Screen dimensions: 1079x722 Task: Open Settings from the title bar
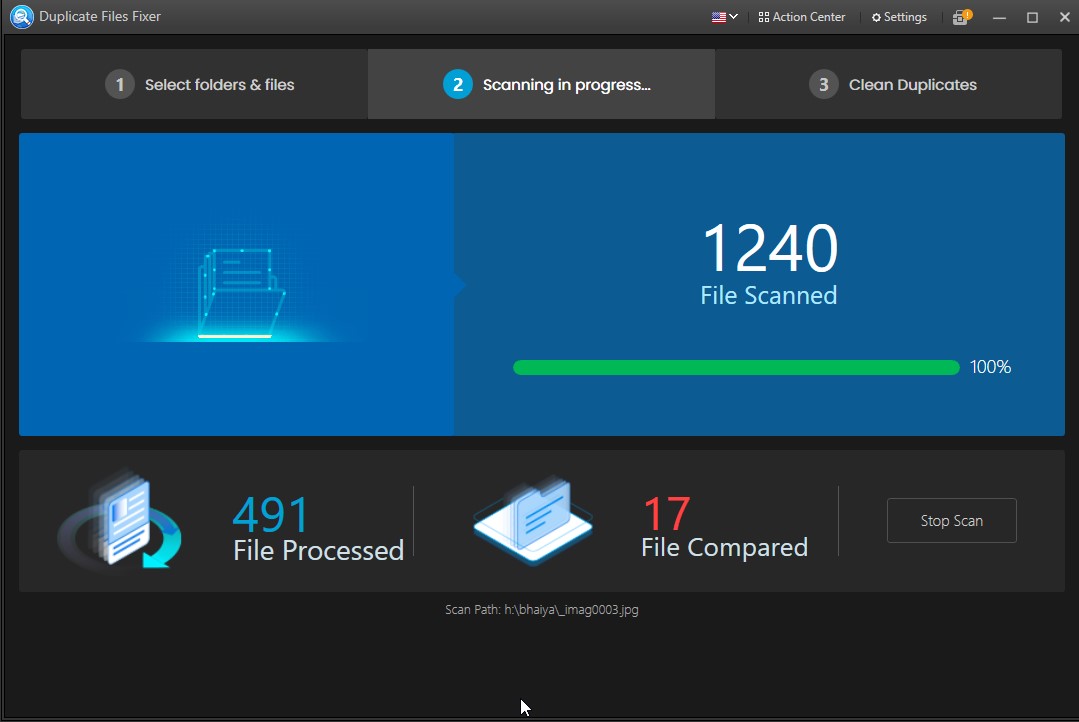899,17
